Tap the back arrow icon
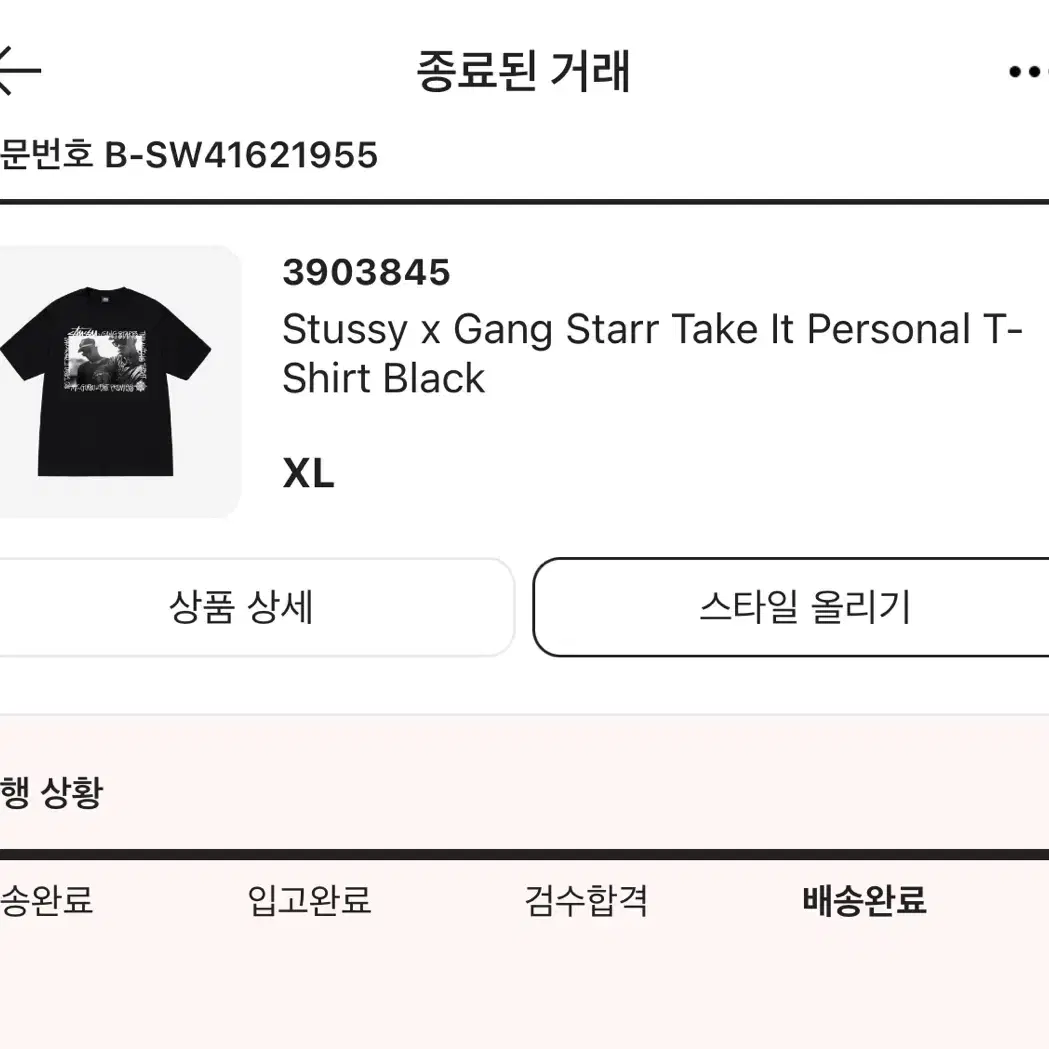 pos(18,72)
